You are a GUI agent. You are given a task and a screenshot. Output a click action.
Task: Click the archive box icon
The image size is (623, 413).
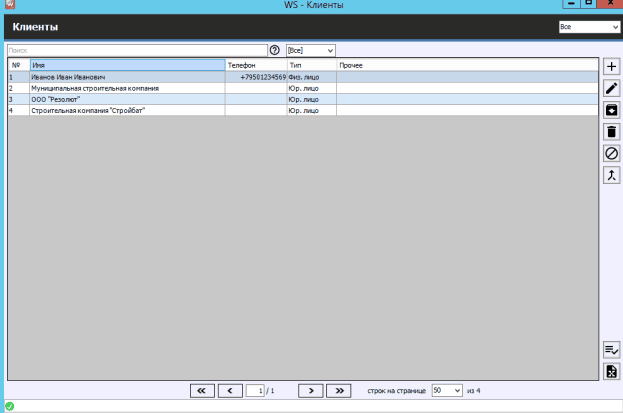[611, 110]
